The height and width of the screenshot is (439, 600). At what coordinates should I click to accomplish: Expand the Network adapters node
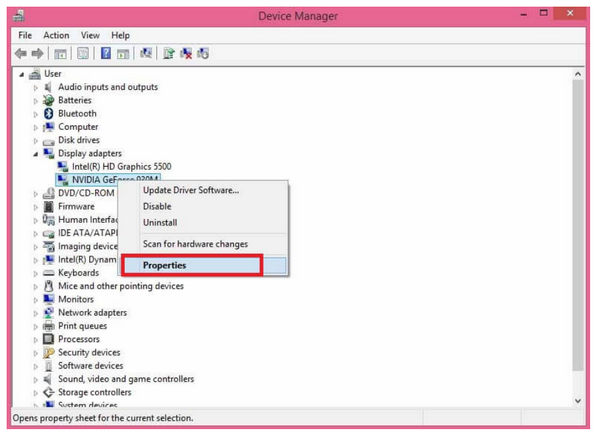(x=36, y=313)
